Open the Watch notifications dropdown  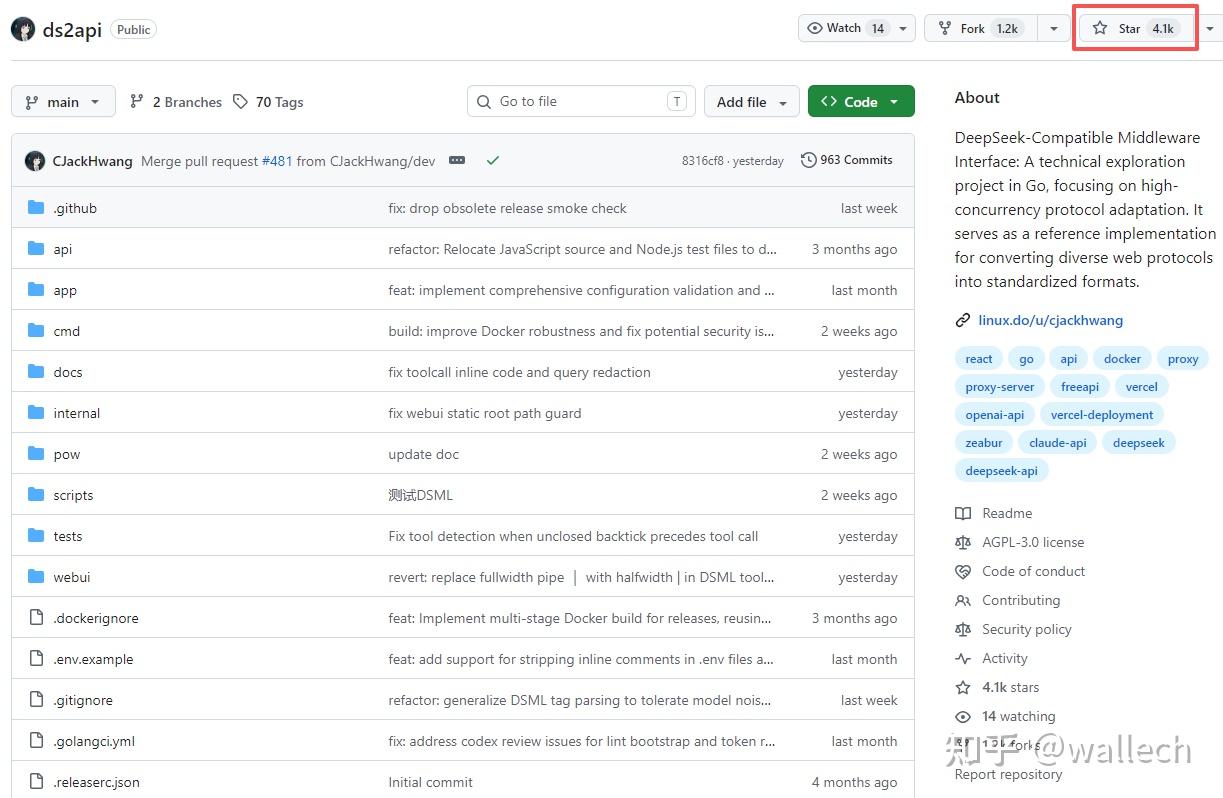[x=857, y=28]
